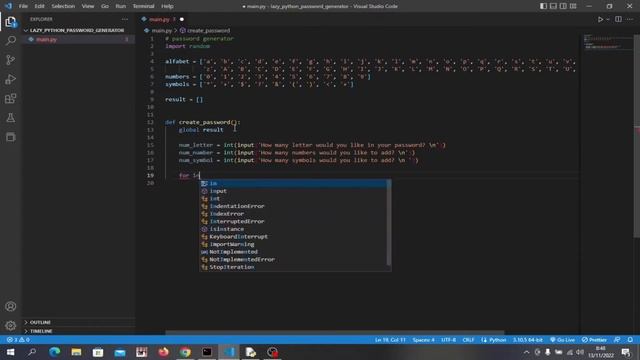The height and width of the screenshot is (360, 640).
Task: Click the code minimap preview
Action: [606, 42]
